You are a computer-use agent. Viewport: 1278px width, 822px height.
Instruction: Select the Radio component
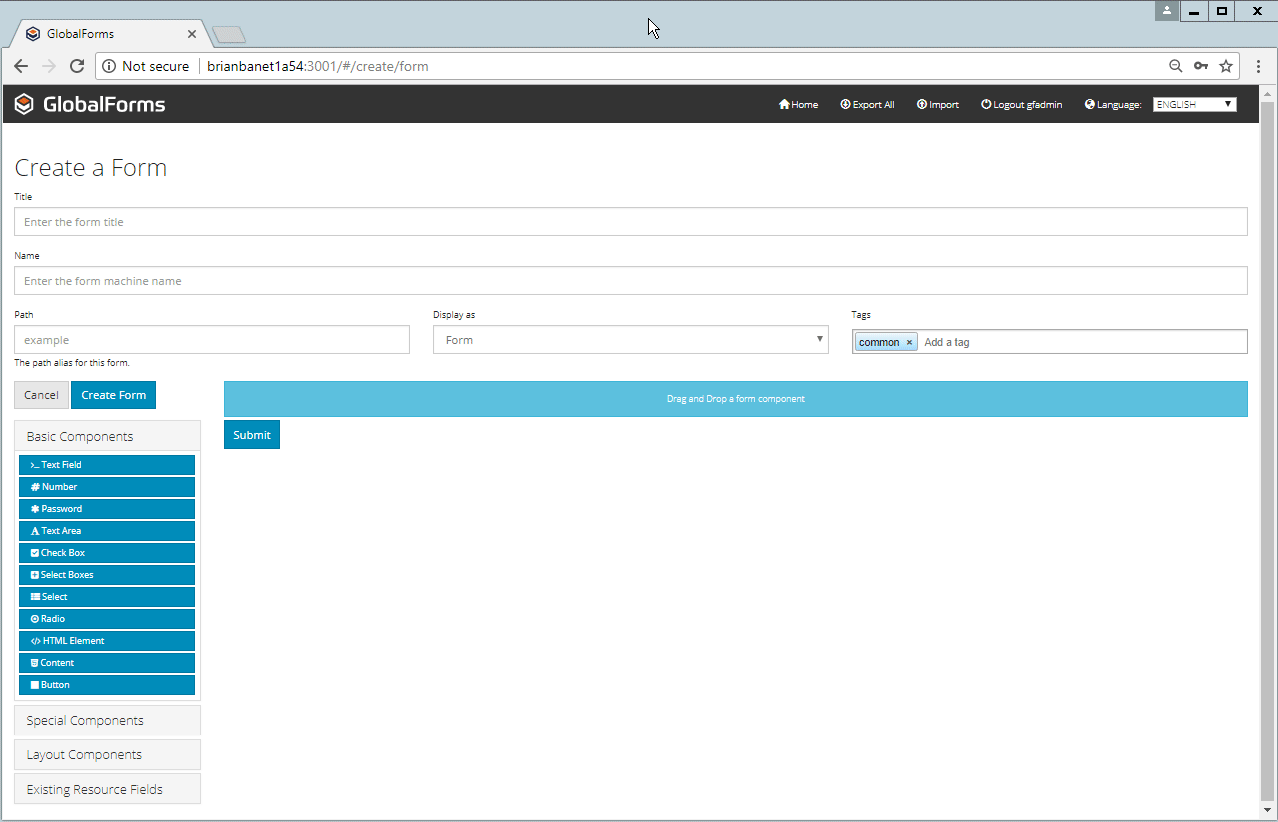point(106,619)
